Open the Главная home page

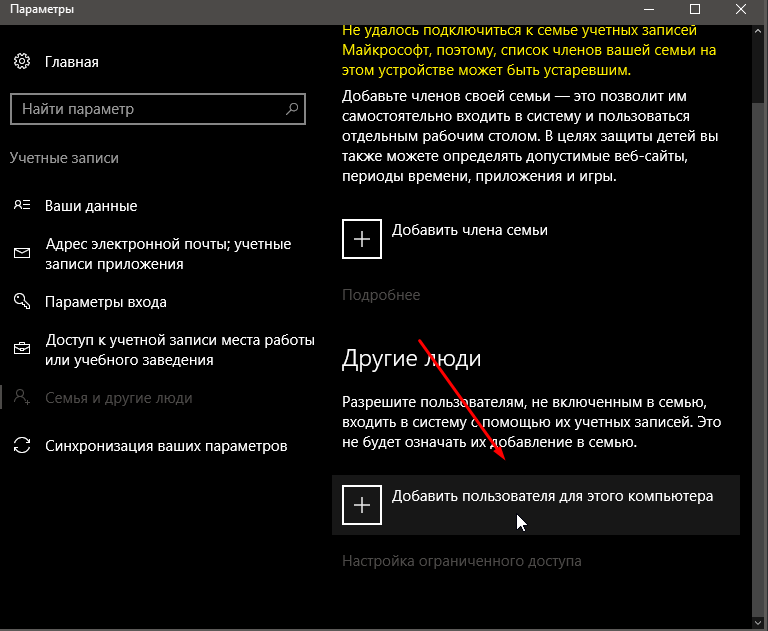(x=72, y=62)
